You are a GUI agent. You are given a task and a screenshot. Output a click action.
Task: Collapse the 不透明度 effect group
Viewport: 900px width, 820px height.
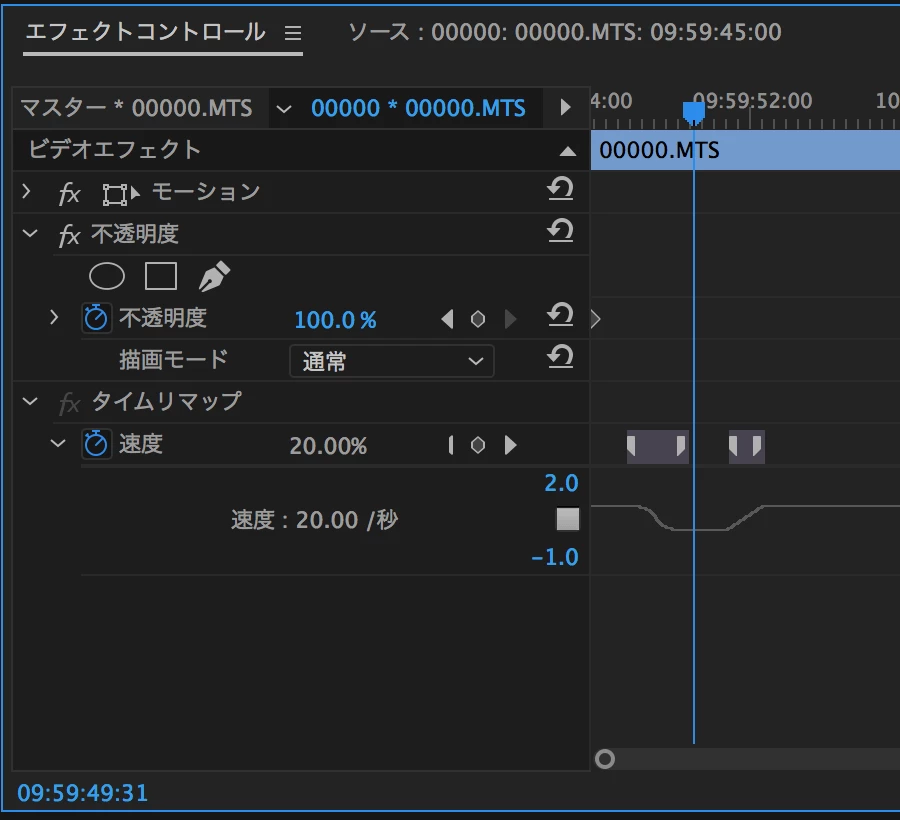30,234
